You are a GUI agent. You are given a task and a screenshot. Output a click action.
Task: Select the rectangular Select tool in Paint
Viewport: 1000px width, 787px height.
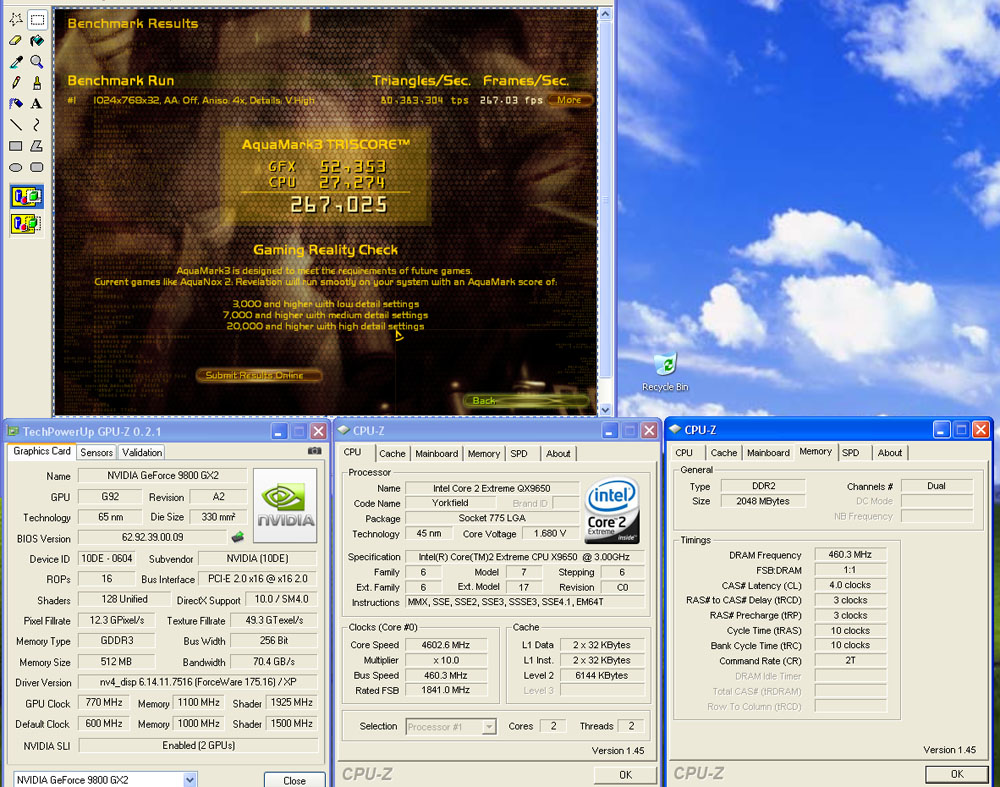pos(37,19)
